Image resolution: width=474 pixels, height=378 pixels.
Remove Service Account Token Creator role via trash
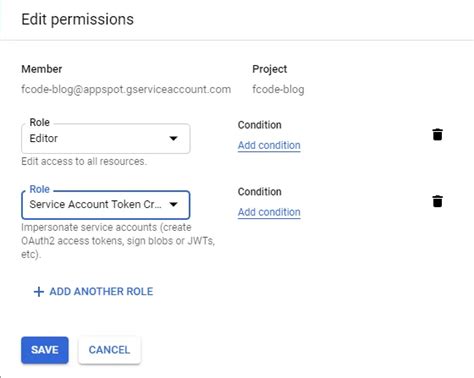(437, 201)
